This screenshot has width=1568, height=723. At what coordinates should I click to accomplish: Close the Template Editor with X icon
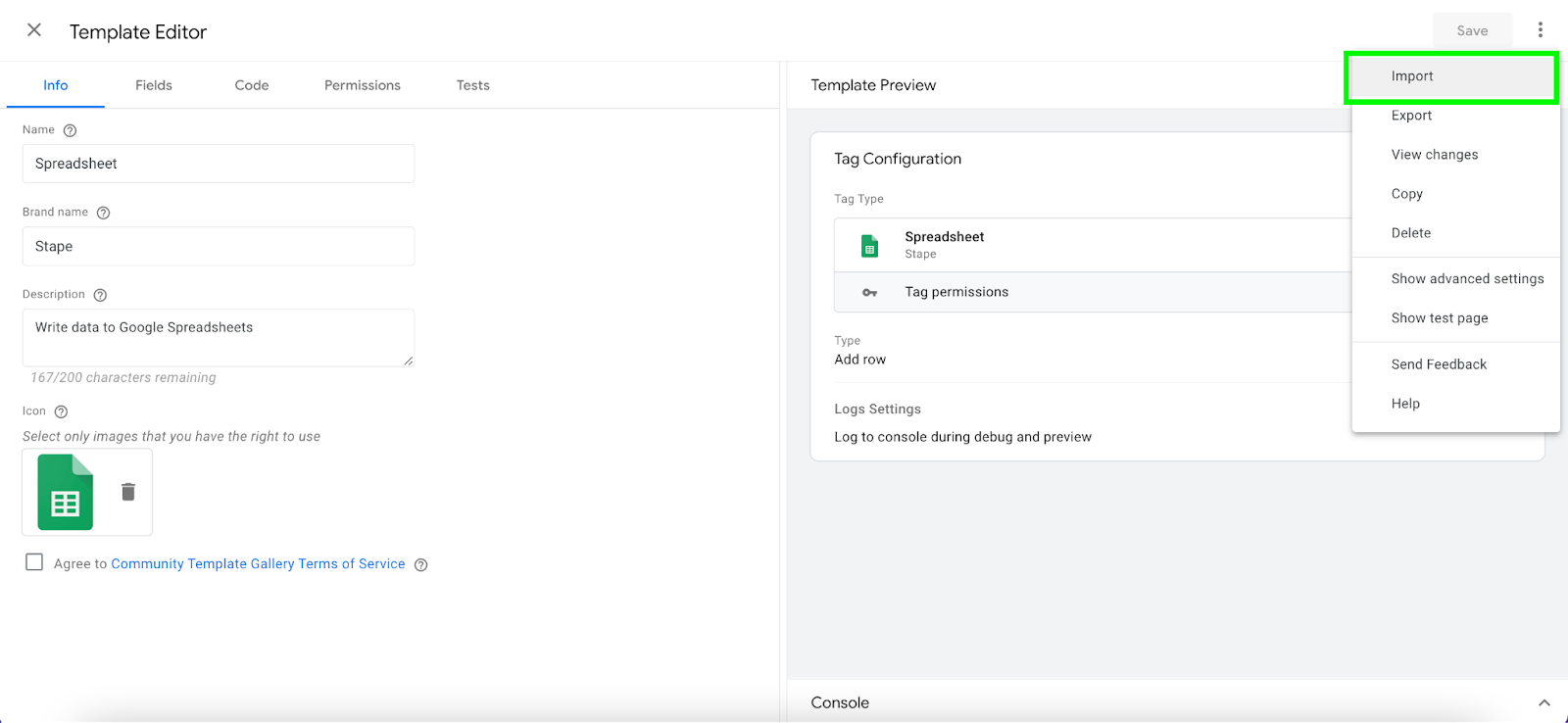click(x=34, y=30)
